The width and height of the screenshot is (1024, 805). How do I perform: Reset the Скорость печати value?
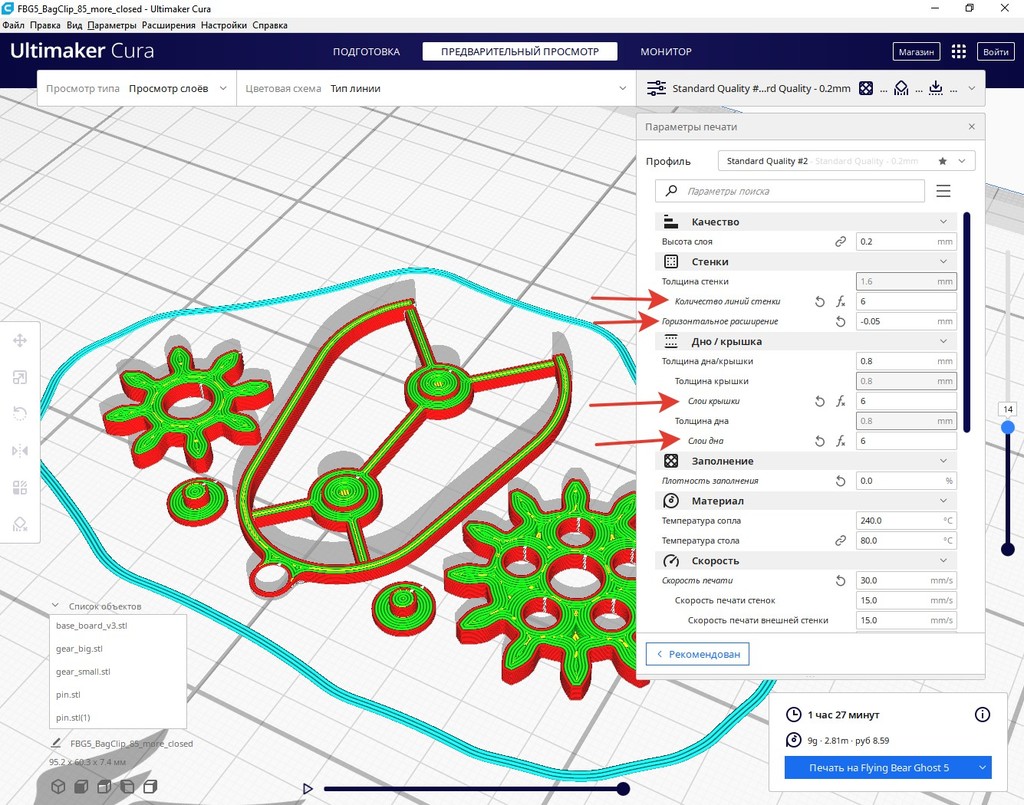click(840, 580)
